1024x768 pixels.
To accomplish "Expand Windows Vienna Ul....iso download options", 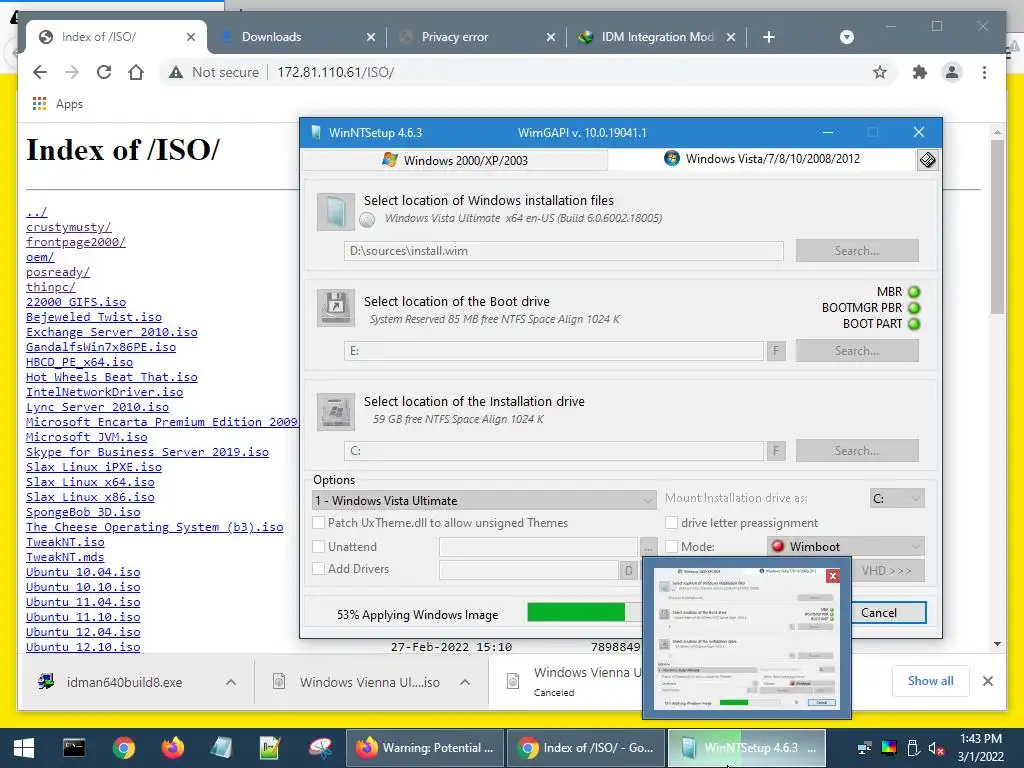I will pos(465,682).
